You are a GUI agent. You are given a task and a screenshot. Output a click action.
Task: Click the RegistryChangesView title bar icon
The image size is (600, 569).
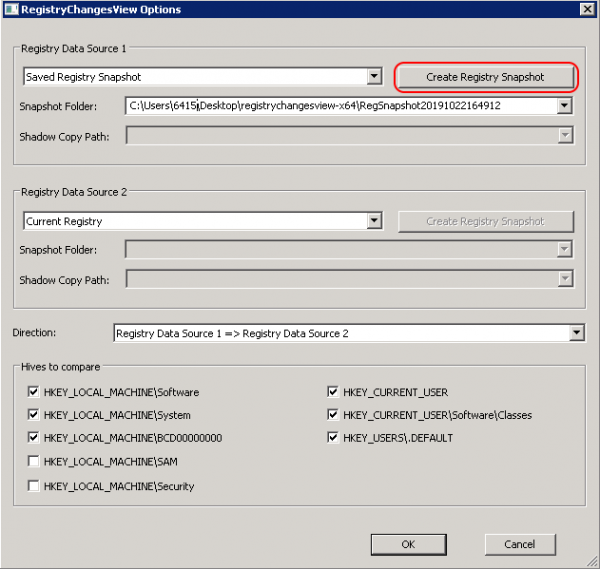pos(11,9)
